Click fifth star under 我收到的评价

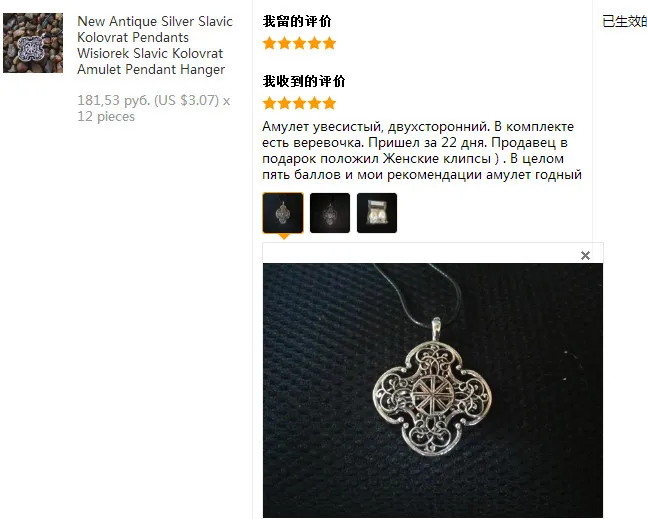(x=329, y=103)
